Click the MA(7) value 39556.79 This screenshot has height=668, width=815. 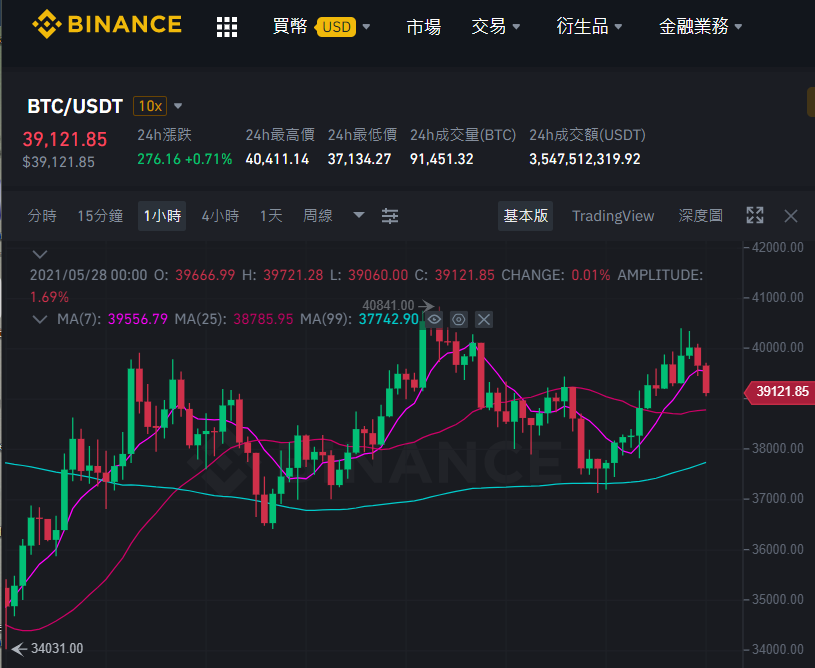click(x=138, y=319)
